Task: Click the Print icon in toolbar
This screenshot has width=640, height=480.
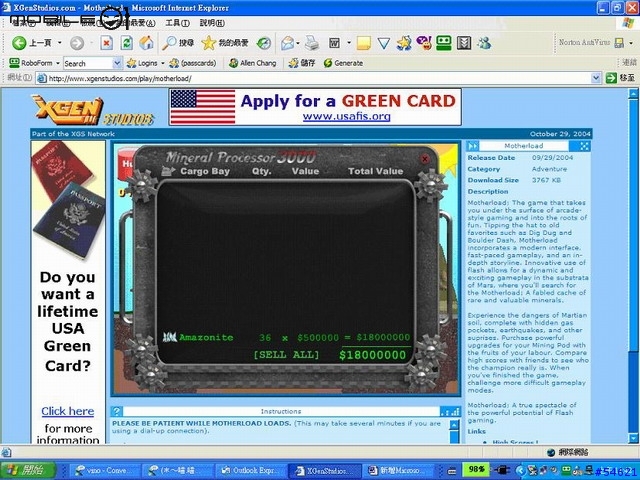Action: click(312, 43)
